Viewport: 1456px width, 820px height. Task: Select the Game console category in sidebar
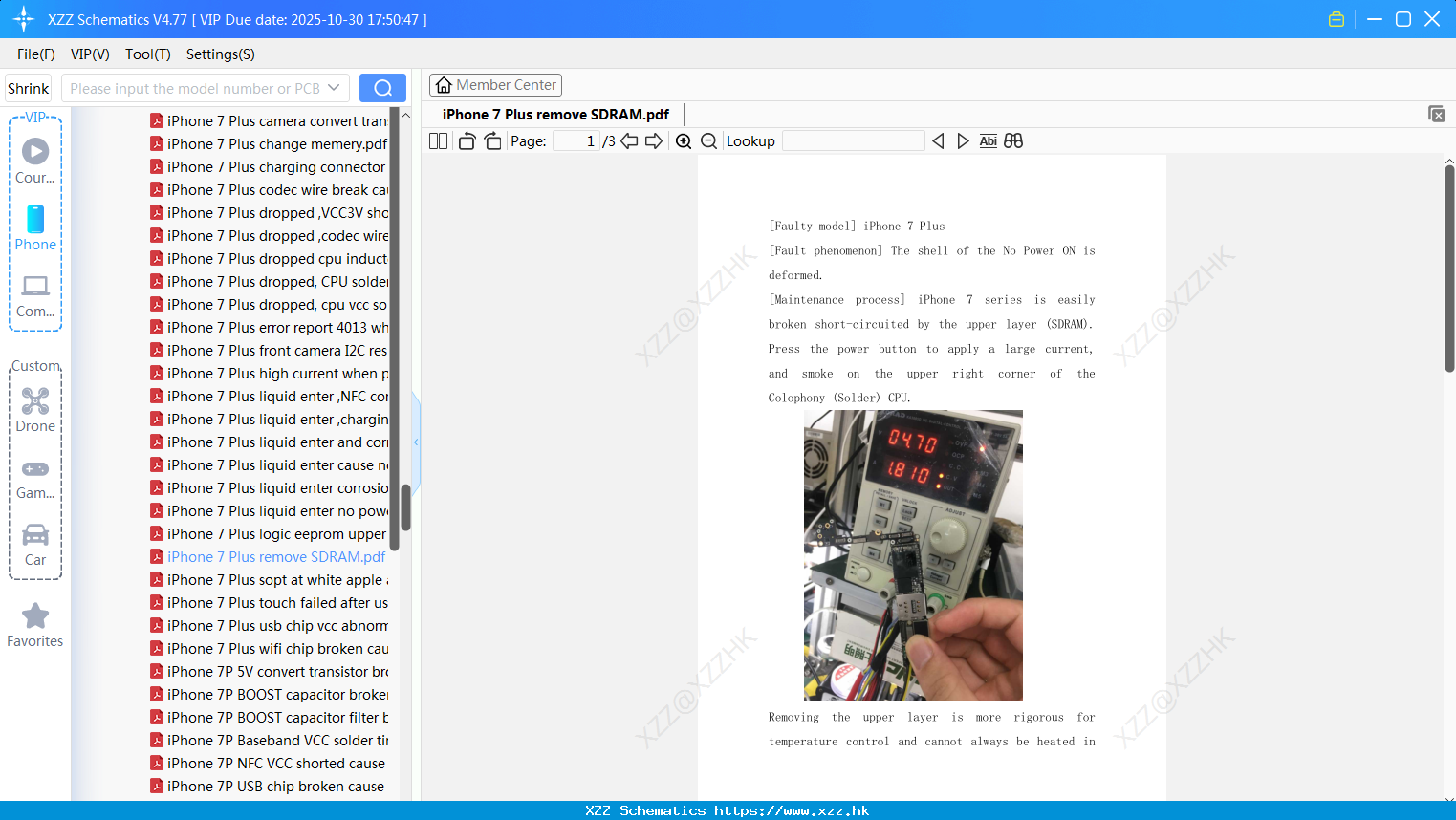click(35, 479)
